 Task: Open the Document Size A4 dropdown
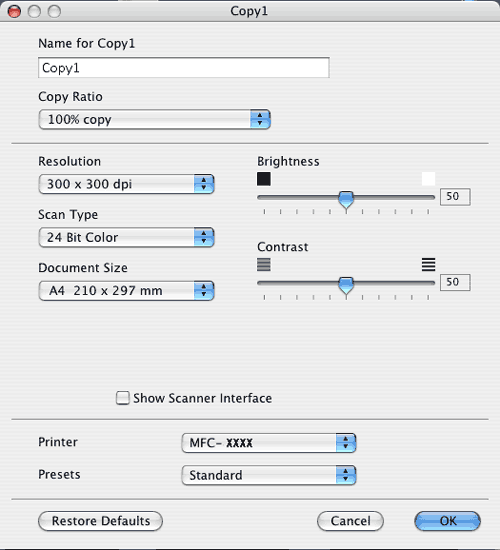126,290
